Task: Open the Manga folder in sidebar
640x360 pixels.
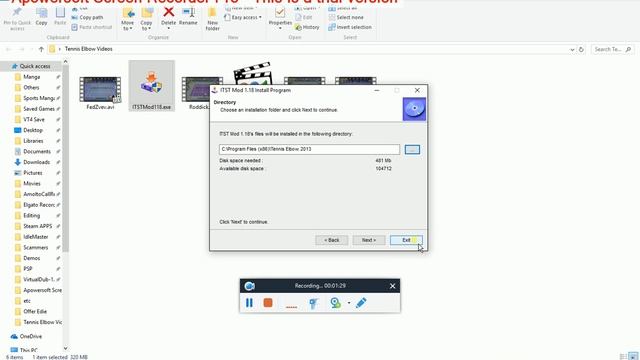Action: [x=31, y=77]
